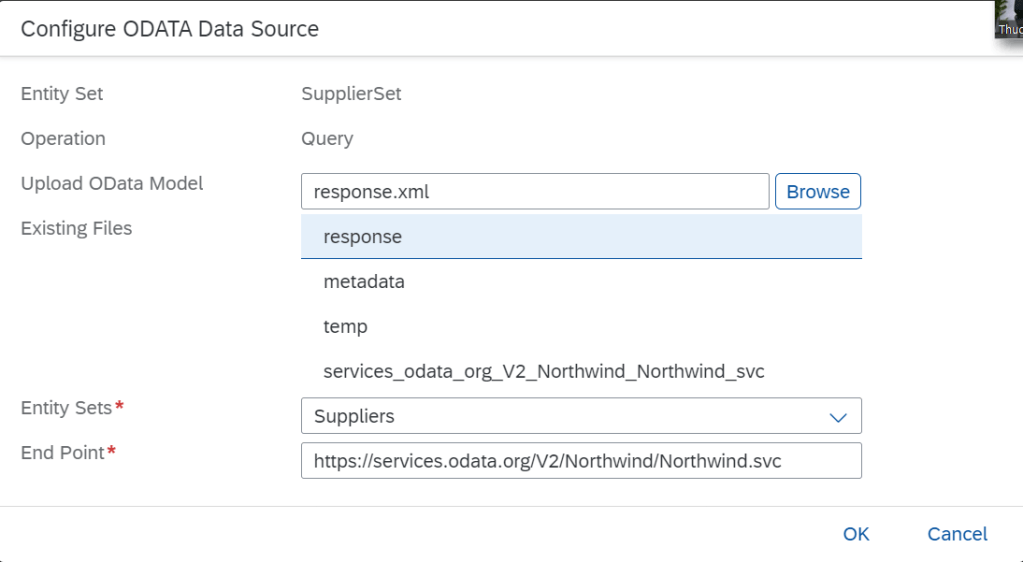Cancel the ODATA data source dialog

pos(957,534)
